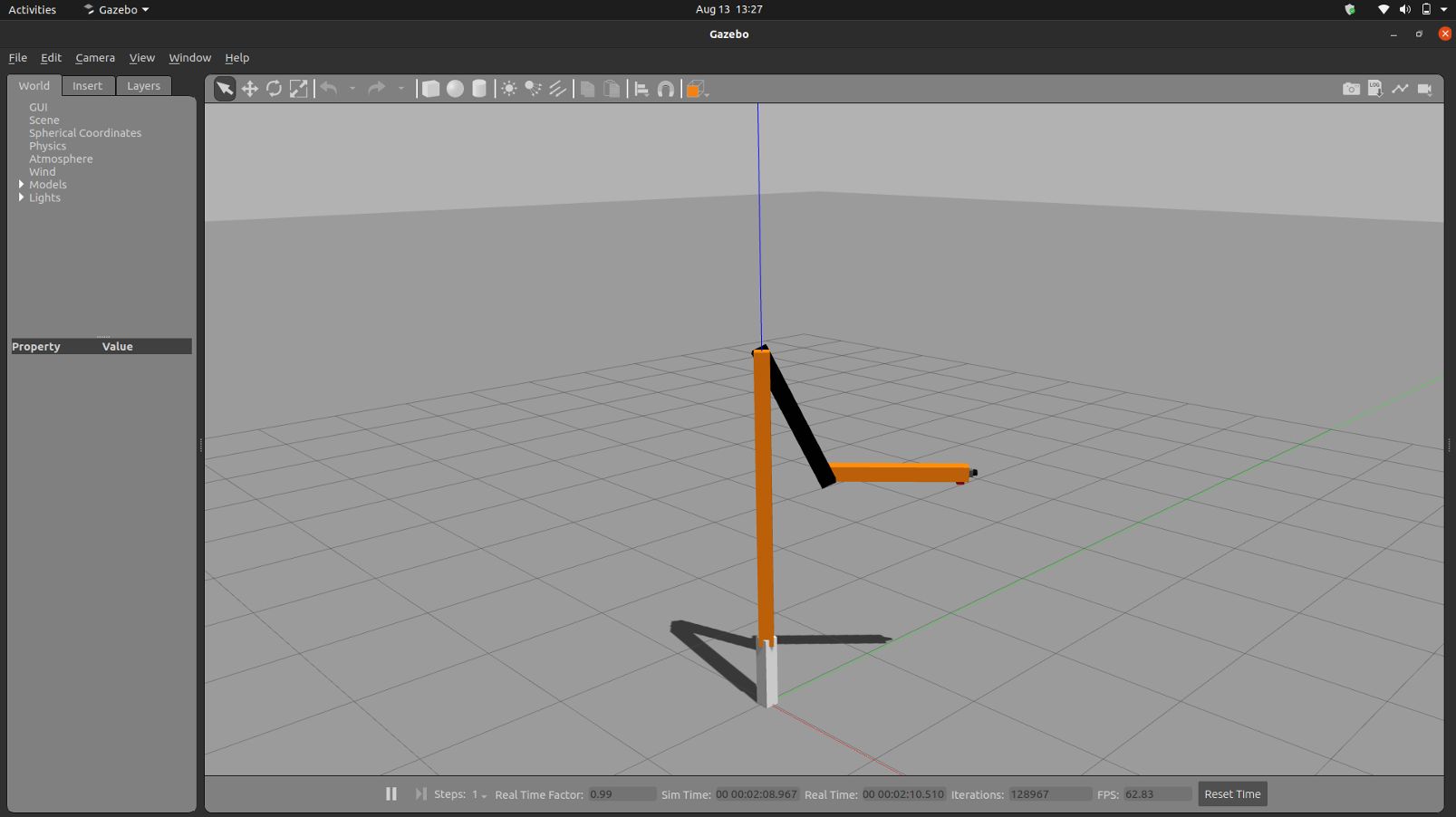Toggle snap mode magnet tool
This screenshot has width=1456, height=817.
point(666,89)
